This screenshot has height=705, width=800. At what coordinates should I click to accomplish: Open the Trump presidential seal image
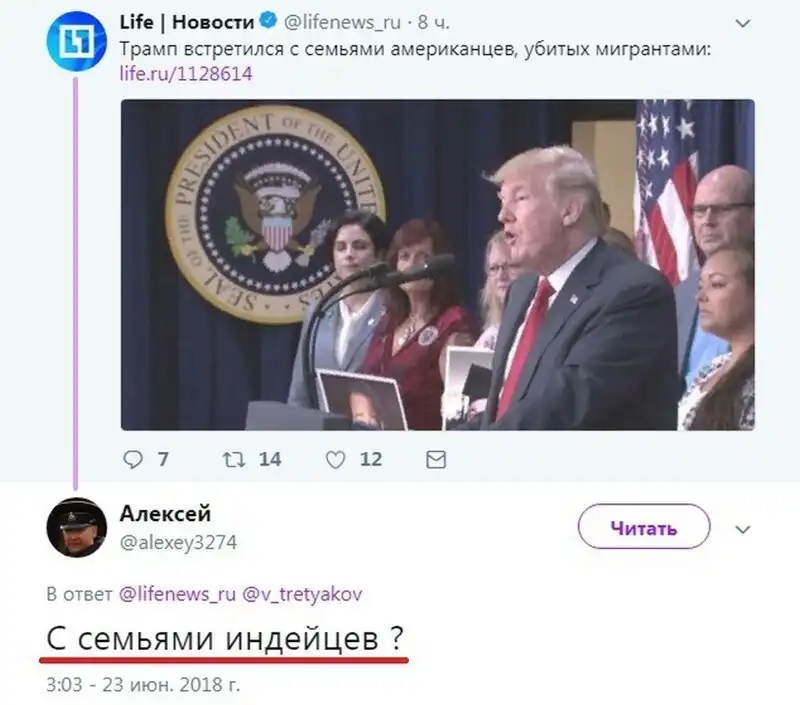[438, 265]
